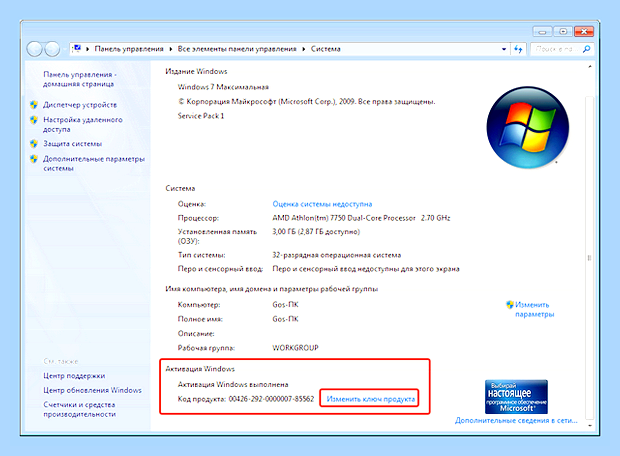Click Изменить параметры link
620x456 pixels.
[x=535, y=309]
